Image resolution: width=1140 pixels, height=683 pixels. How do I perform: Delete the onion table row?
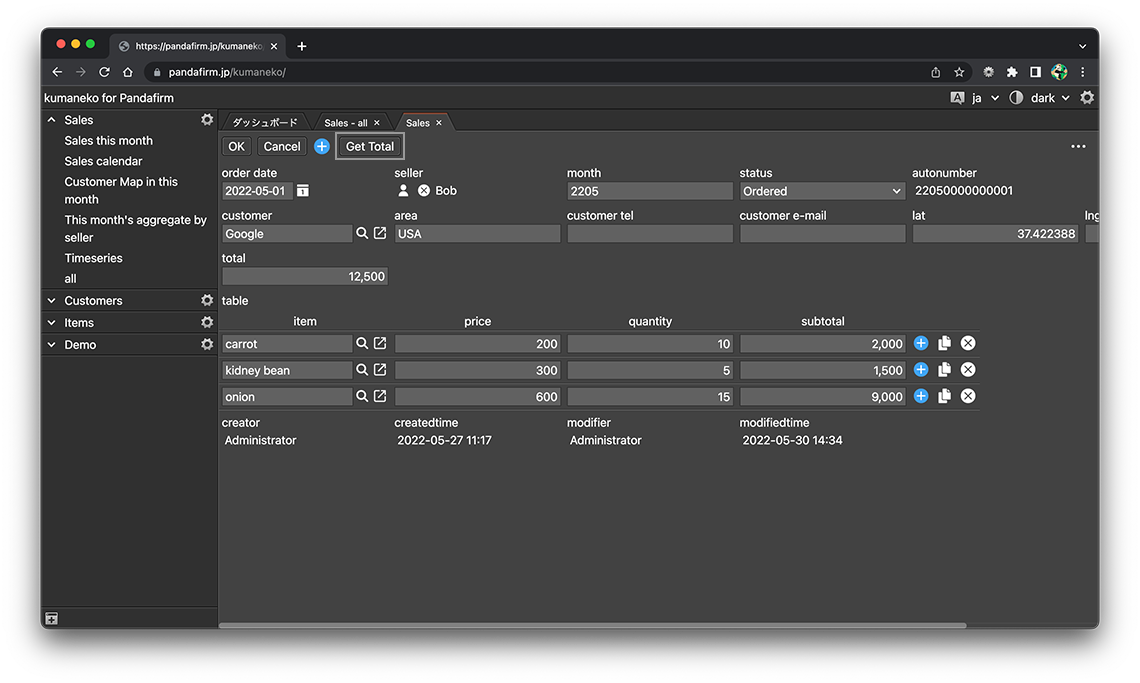[x=968, y=396]
